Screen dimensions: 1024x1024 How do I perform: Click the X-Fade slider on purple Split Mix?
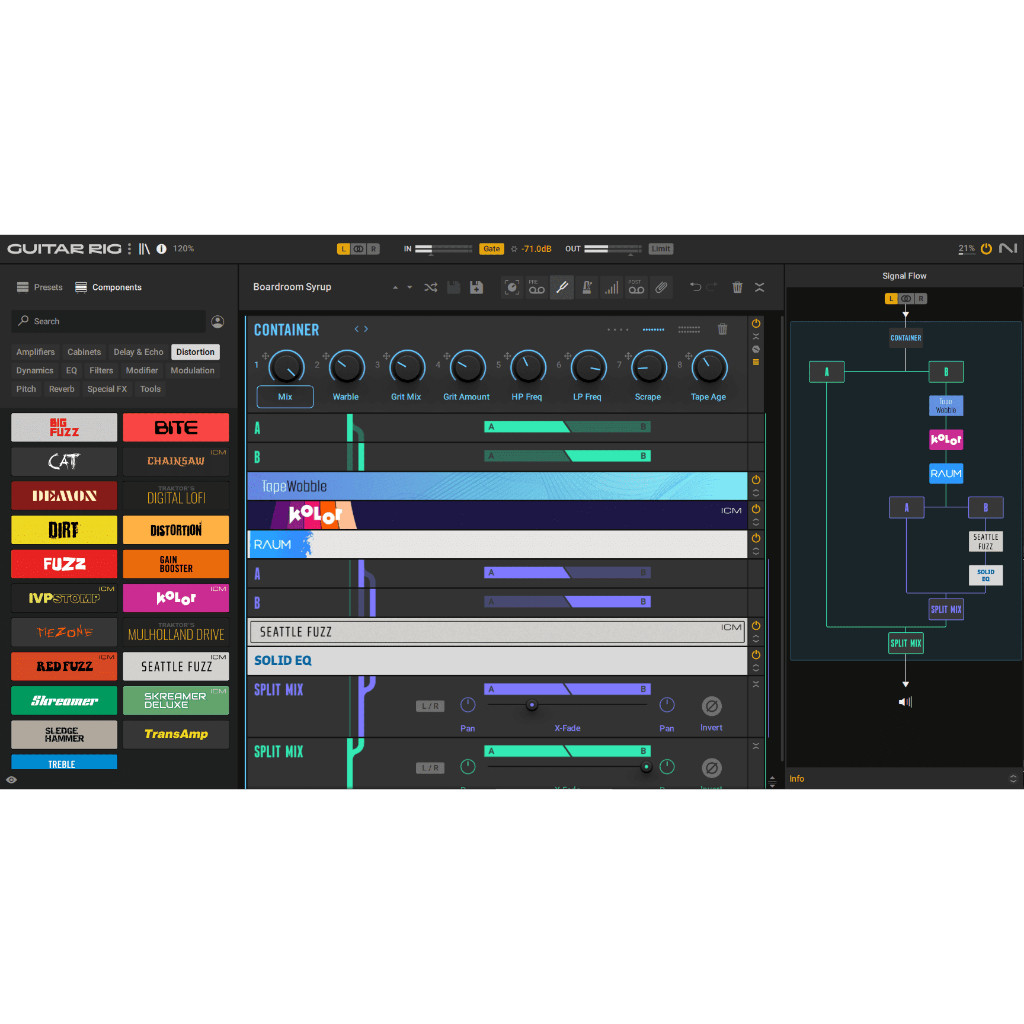pos(567,705)
